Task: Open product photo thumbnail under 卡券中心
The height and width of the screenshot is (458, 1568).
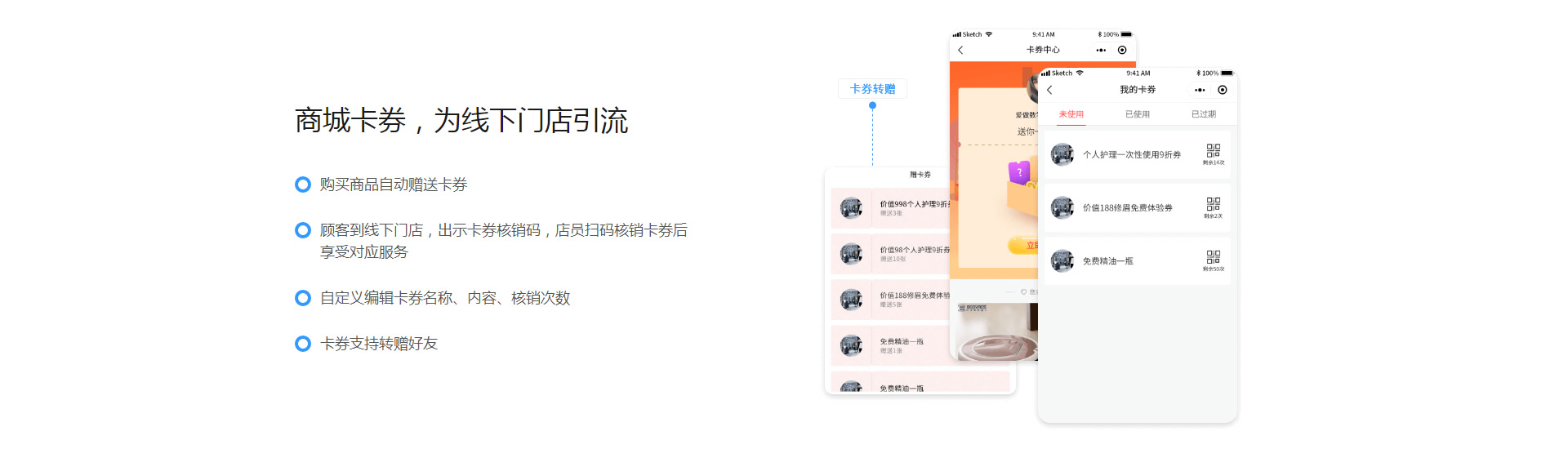Action: 996,332
